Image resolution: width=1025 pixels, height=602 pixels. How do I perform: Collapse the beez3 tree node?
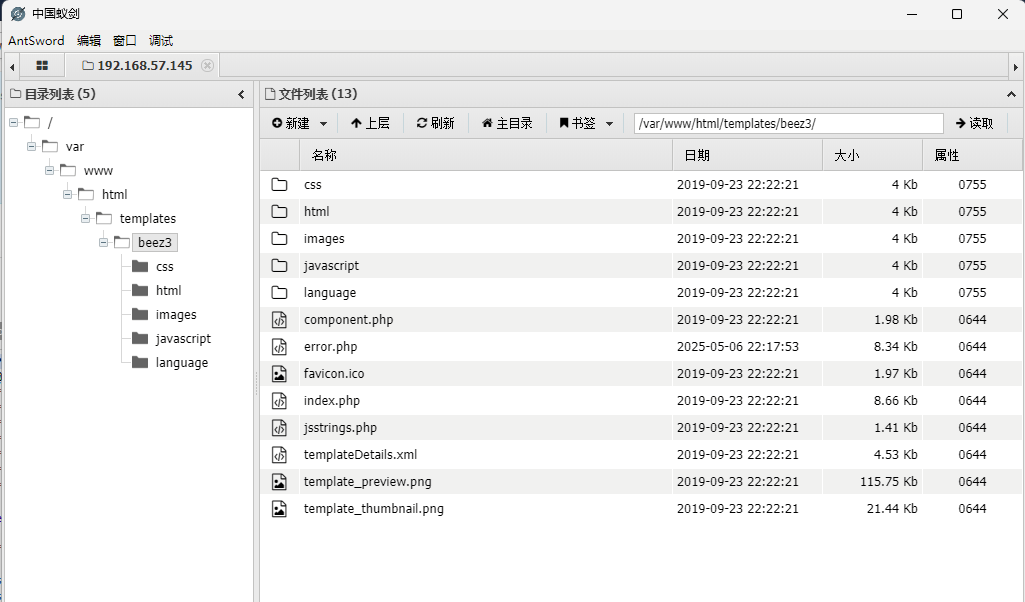tap(103, 242)
